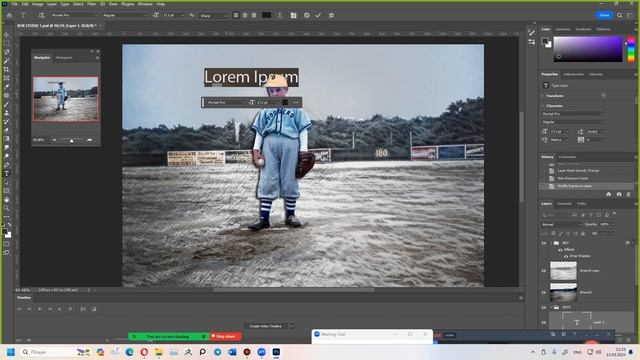Toggle Effects visibility eye in Layers

[560, 250]
